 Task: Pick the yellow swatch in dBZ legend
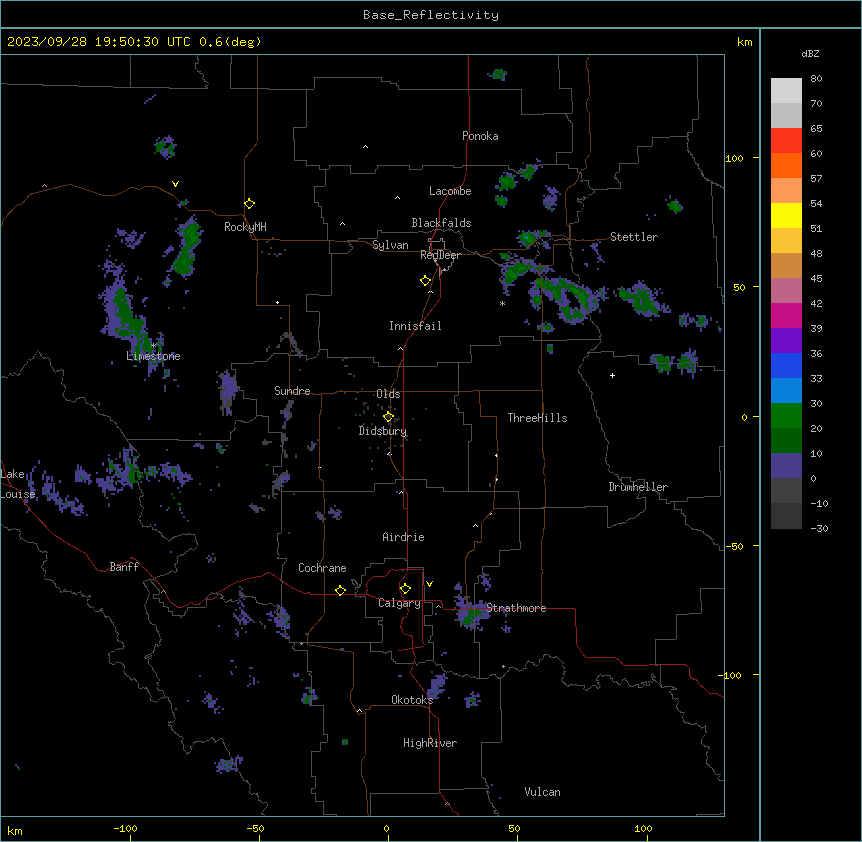[x=786, y=215]
